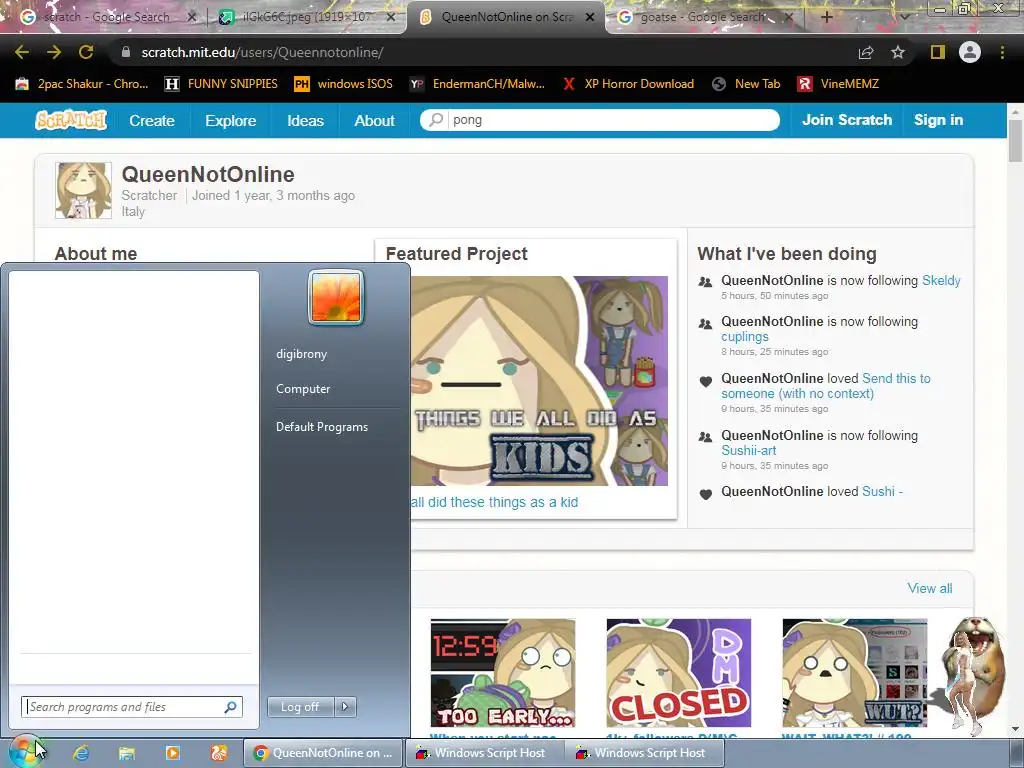Click Sign in on Scratch
The height and width of the screenshot is (768, 1024).
[x=938, y=120]
